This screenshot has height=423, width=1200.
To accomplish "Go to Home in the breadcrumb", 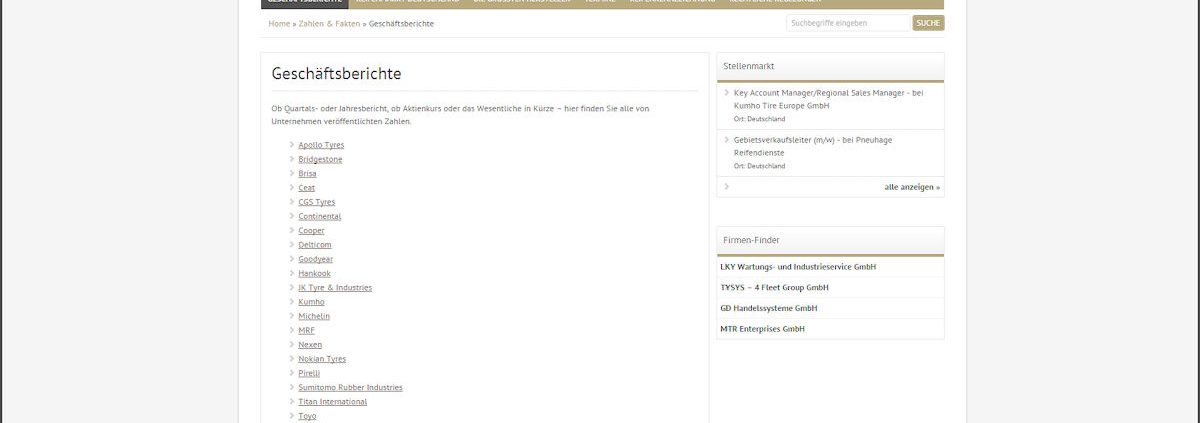I will (x=279, y=23).
